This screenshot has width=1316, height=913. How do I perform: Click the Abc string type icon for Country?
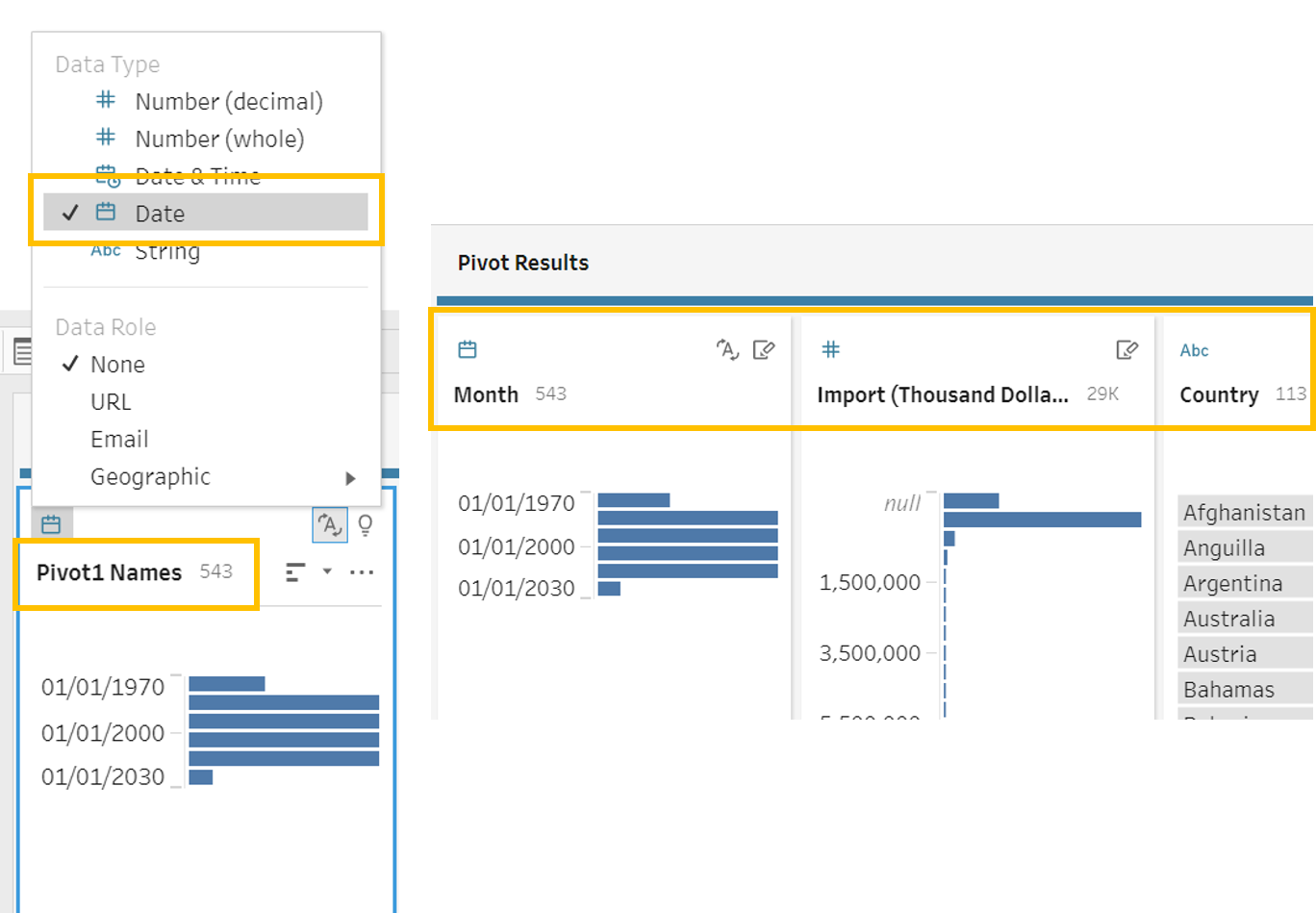[x=1194, y=350]
